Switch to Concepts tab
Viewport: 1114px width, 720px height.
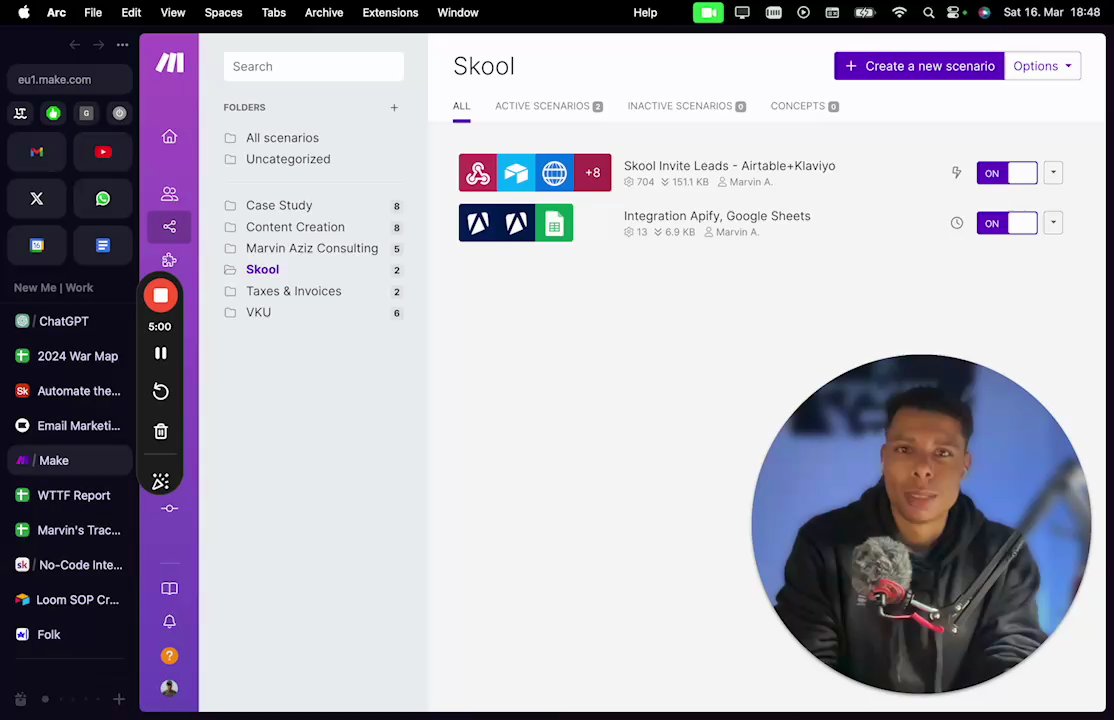[804, 107]
